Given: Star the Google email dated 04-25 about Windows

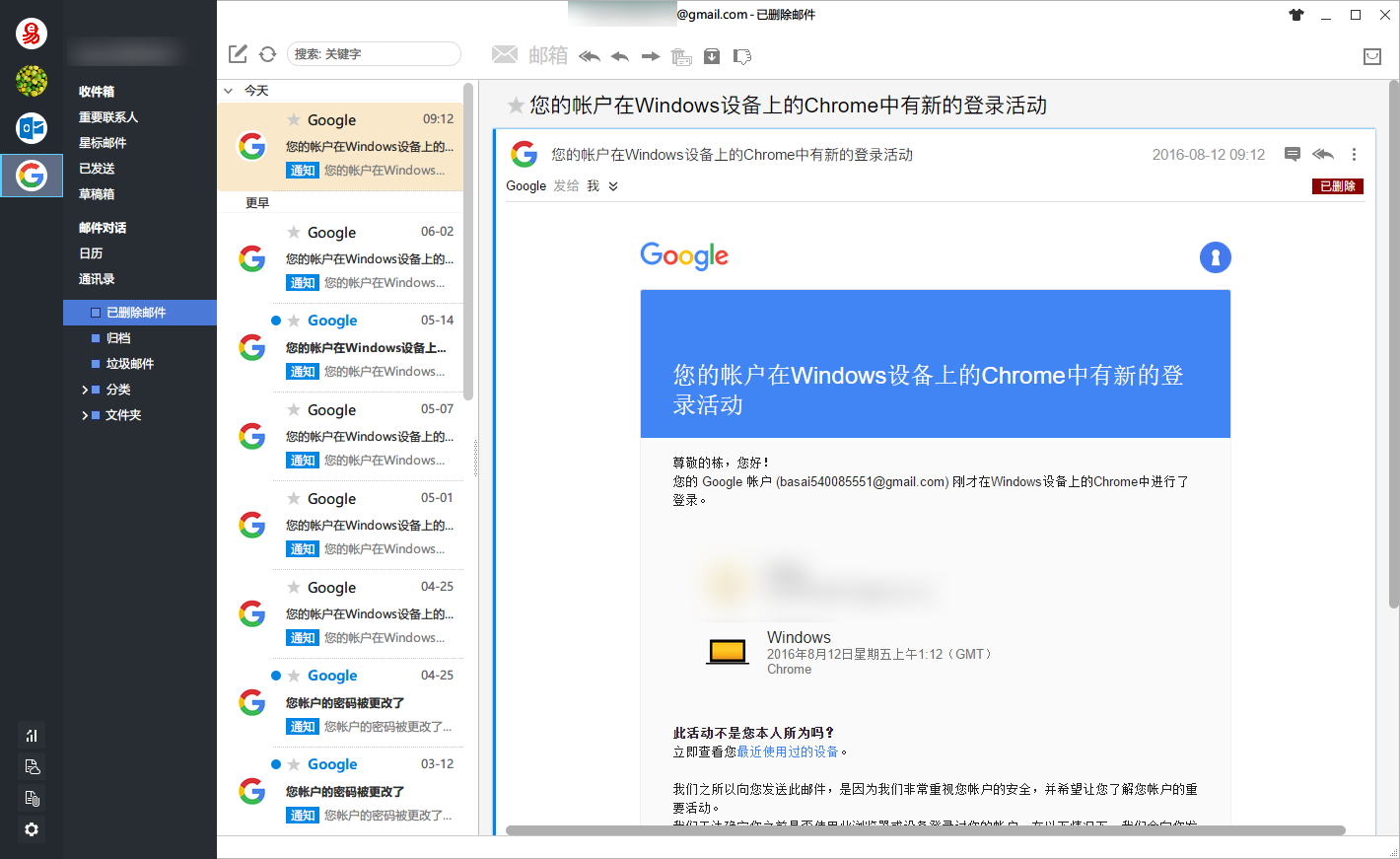Looking at the screenshot, I should pos(294,587).
